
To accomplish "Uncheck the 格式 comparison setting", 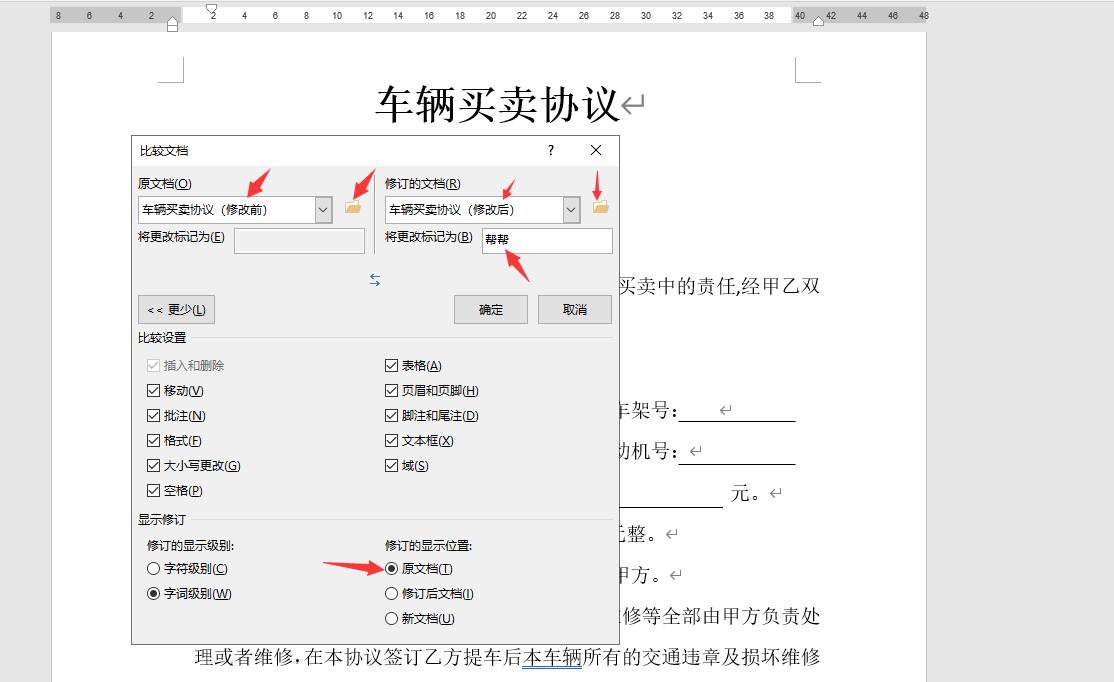I will tap(153, 440).
